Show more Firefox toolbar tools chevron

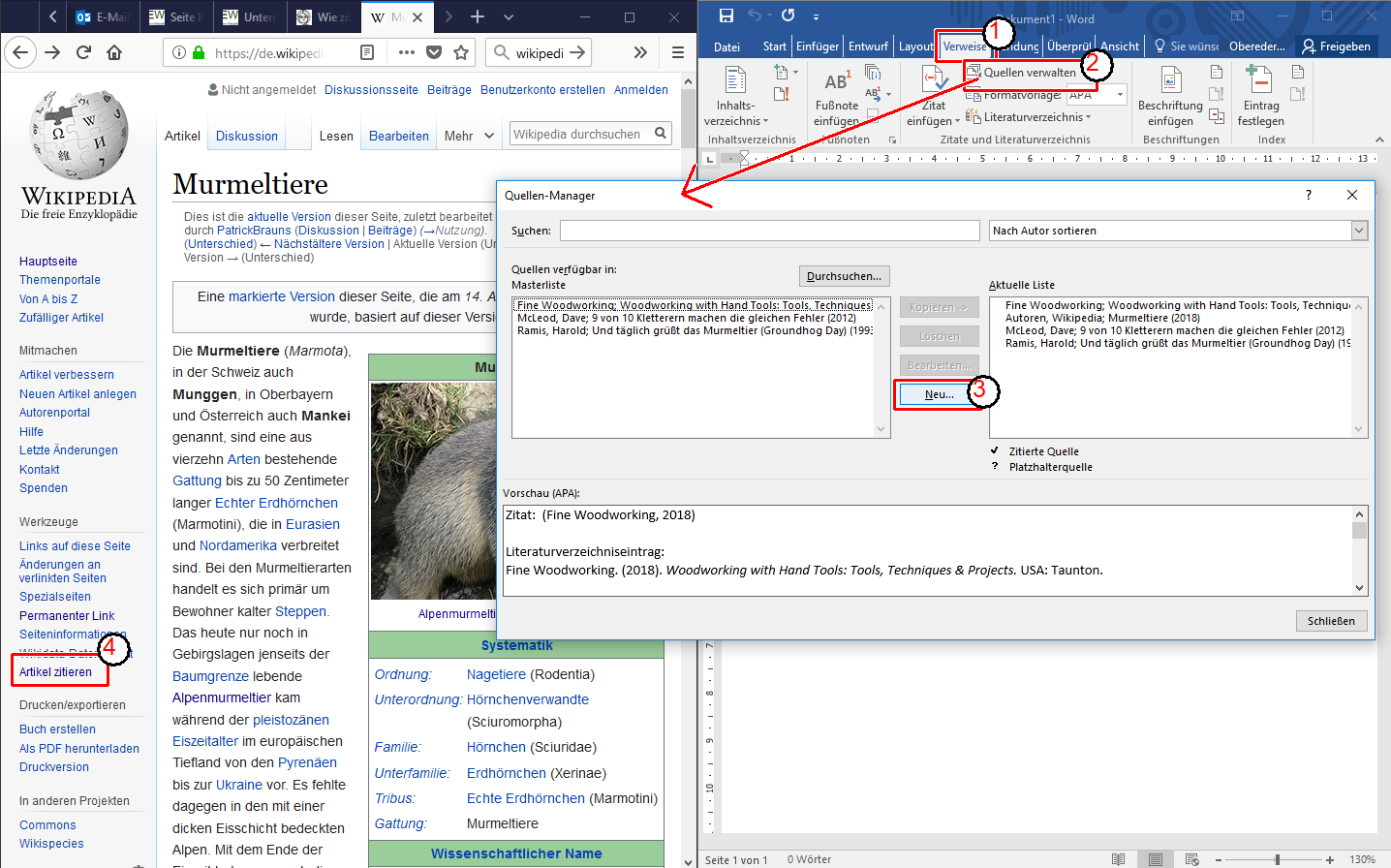(640, 52)
